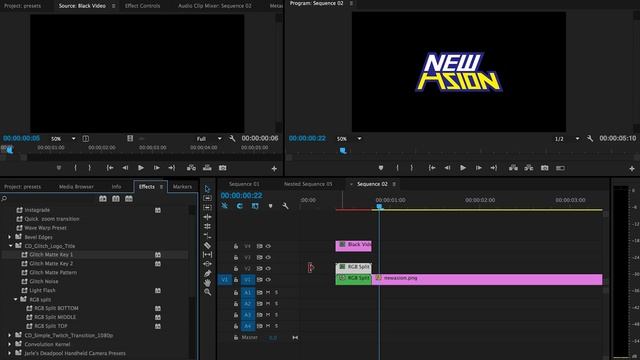Image resolution: width=640 pixels, height=360 pixels.
Task: Export frame from Source monitor camera icon
Action: (x=222, y=168)
